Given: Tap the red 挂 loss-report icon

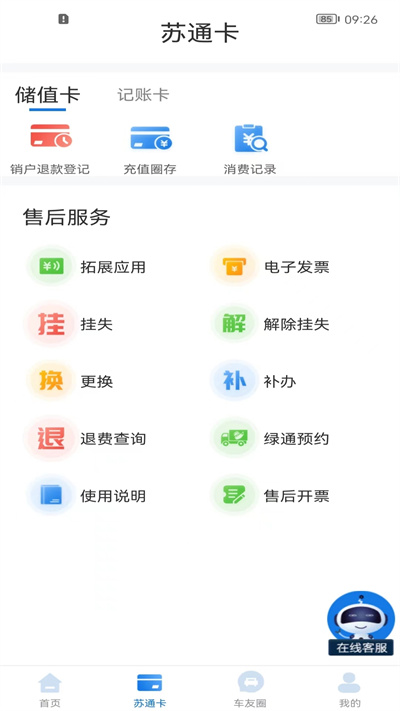Looking at the screenshot, I should point(51,324).
